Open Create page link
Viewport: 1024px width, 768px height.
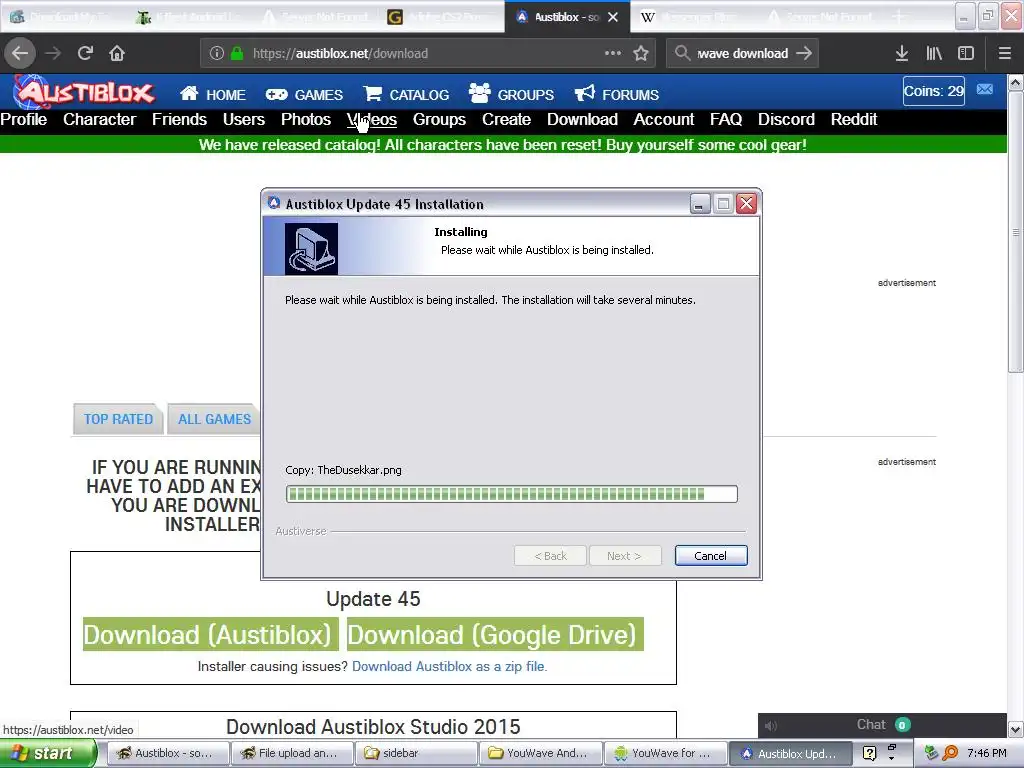[x=506, y=120]
